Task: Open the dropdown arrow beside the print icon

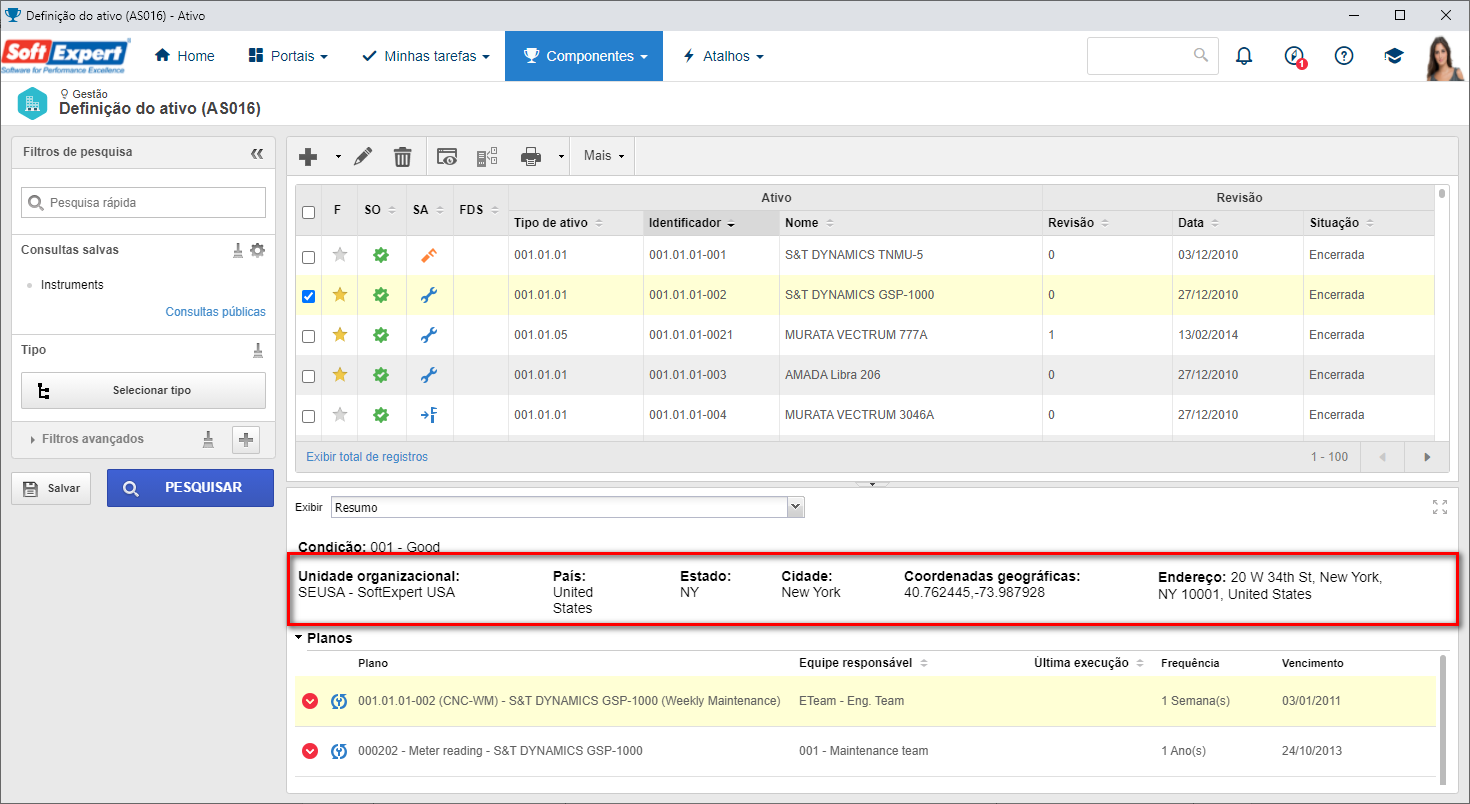Action: pos(561,157)
